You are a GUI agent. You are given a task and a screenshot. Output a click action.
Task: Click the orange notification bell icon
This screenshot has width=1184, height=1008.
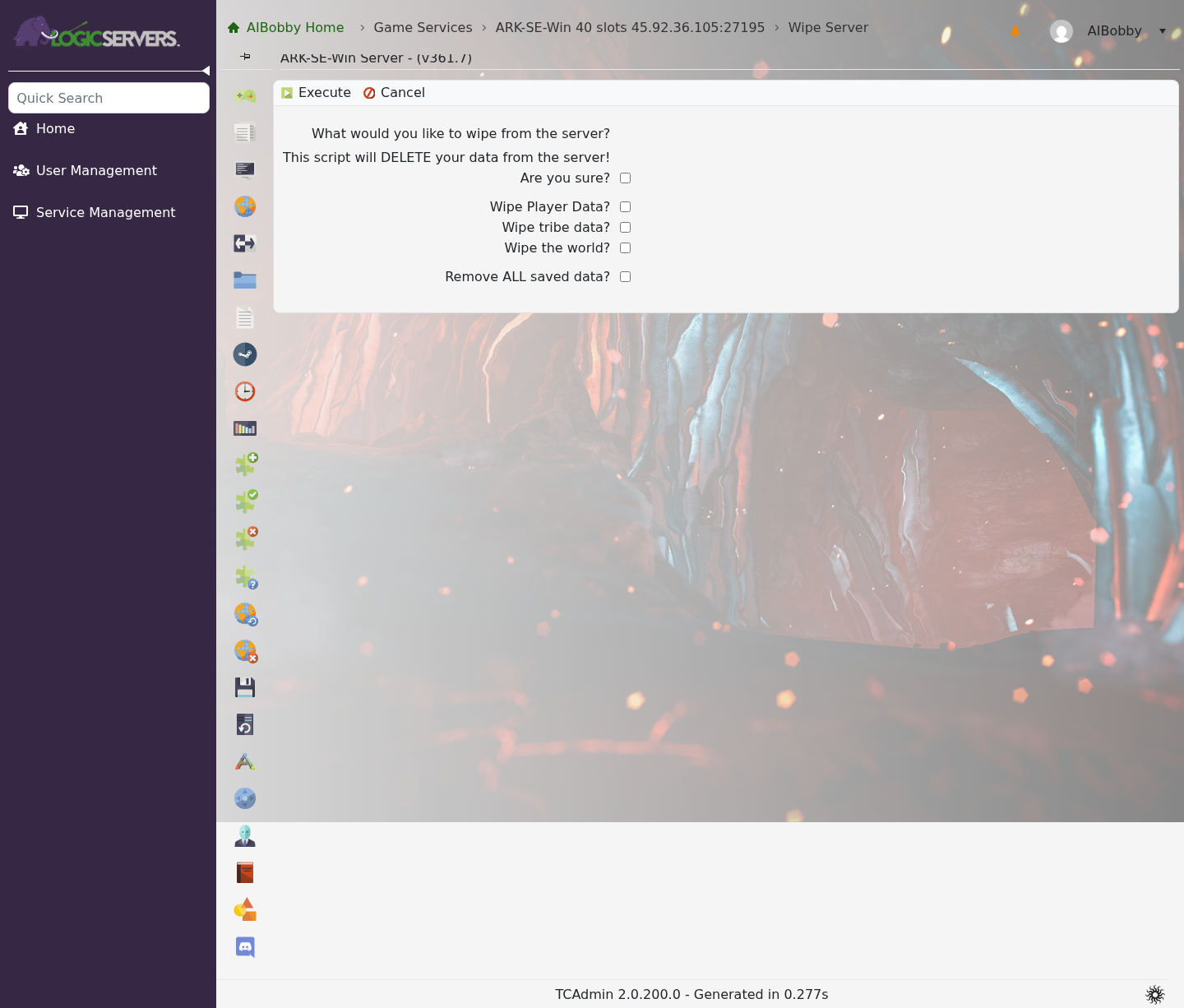[1015, 31]
